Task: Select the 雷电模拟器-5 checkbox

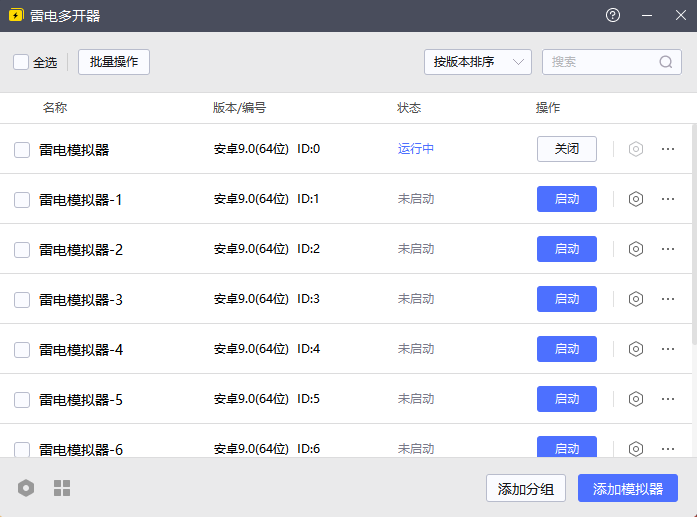Action: coord(22,400)
